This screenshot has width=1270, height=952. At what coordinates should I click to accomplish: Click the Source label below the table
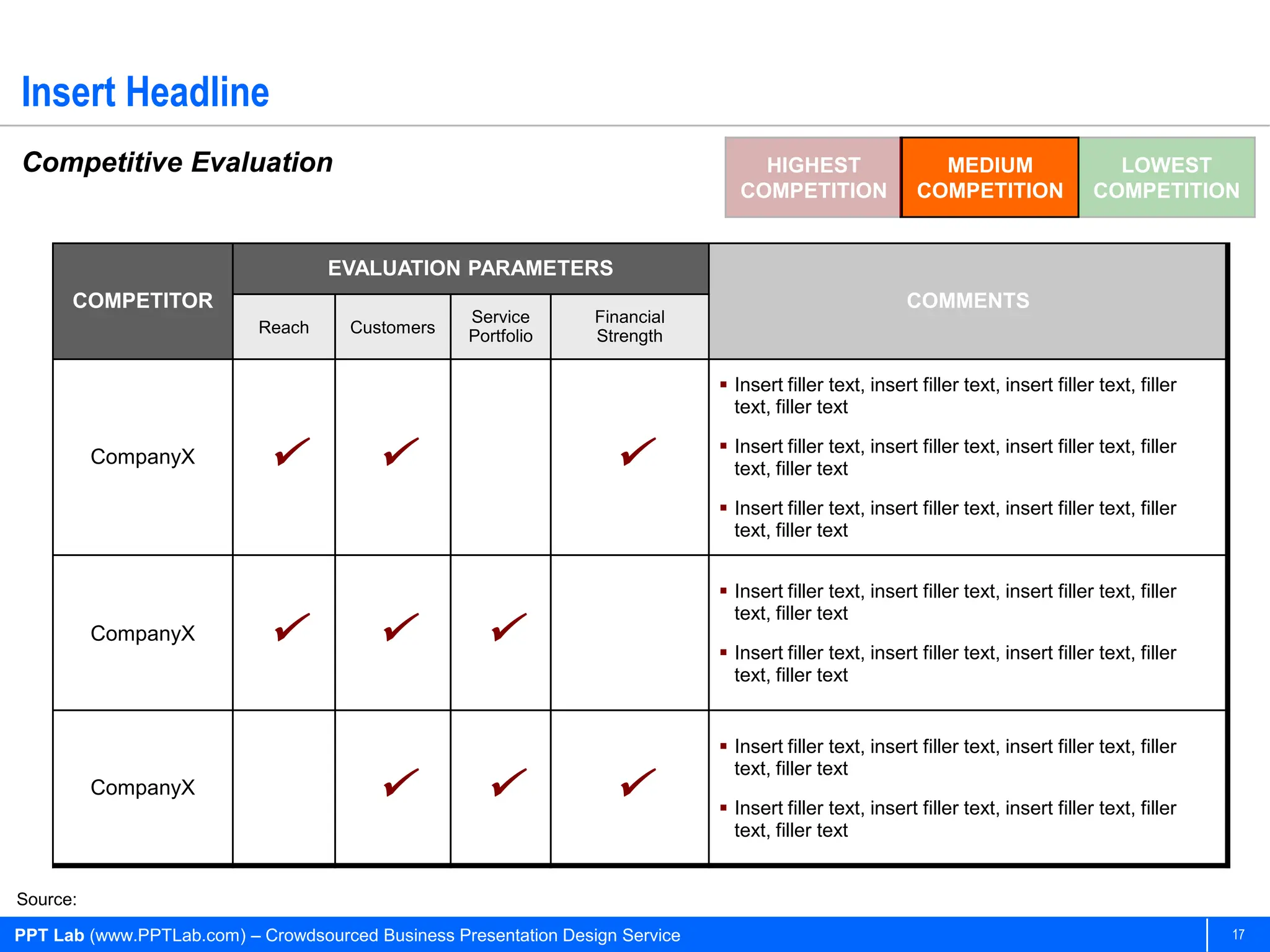[47, 899]
